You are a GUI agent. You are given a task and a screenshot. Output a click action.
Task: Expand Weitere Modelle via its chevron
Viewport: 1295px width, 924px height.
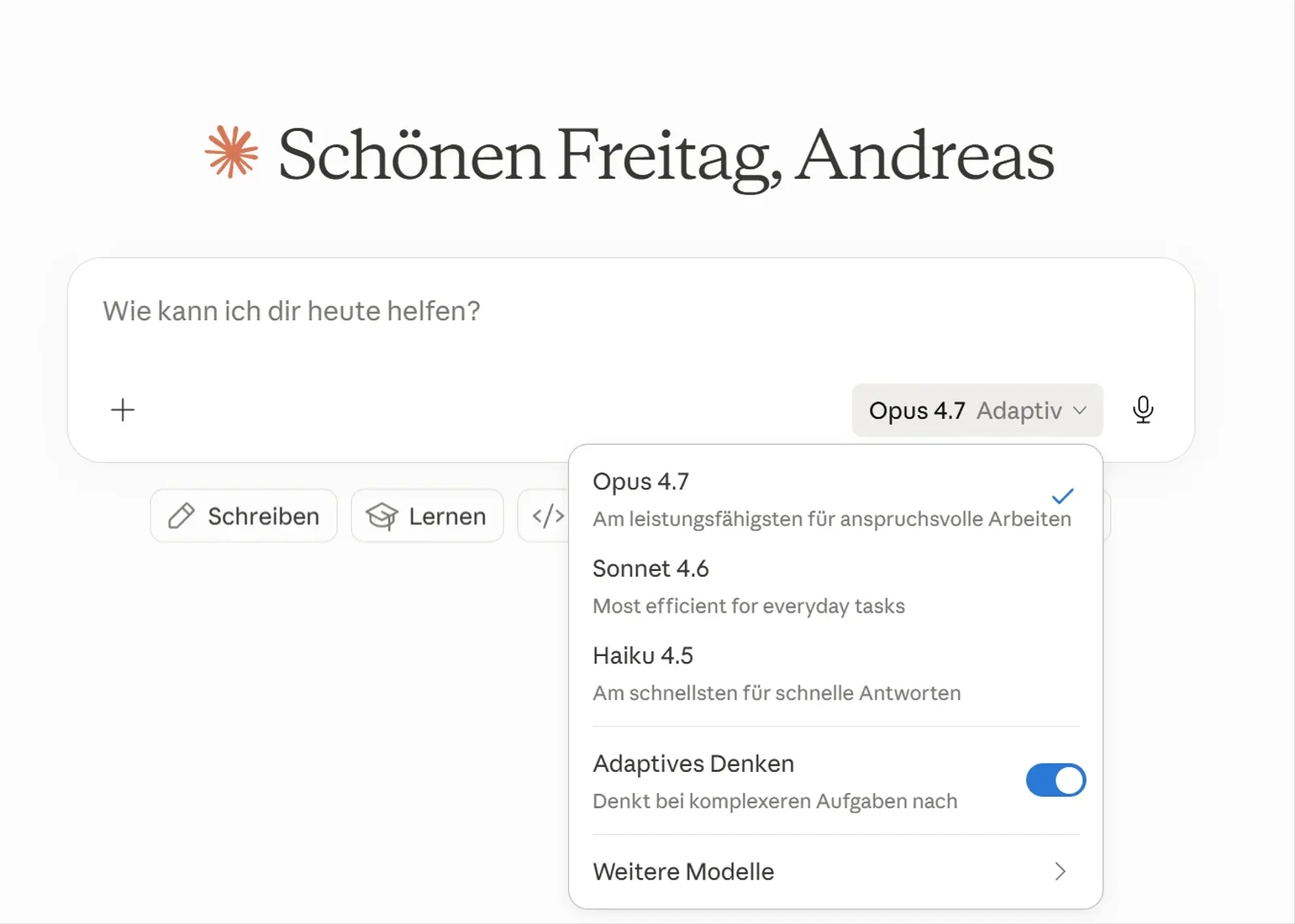pyautogui.click(x=1060, y=871)
